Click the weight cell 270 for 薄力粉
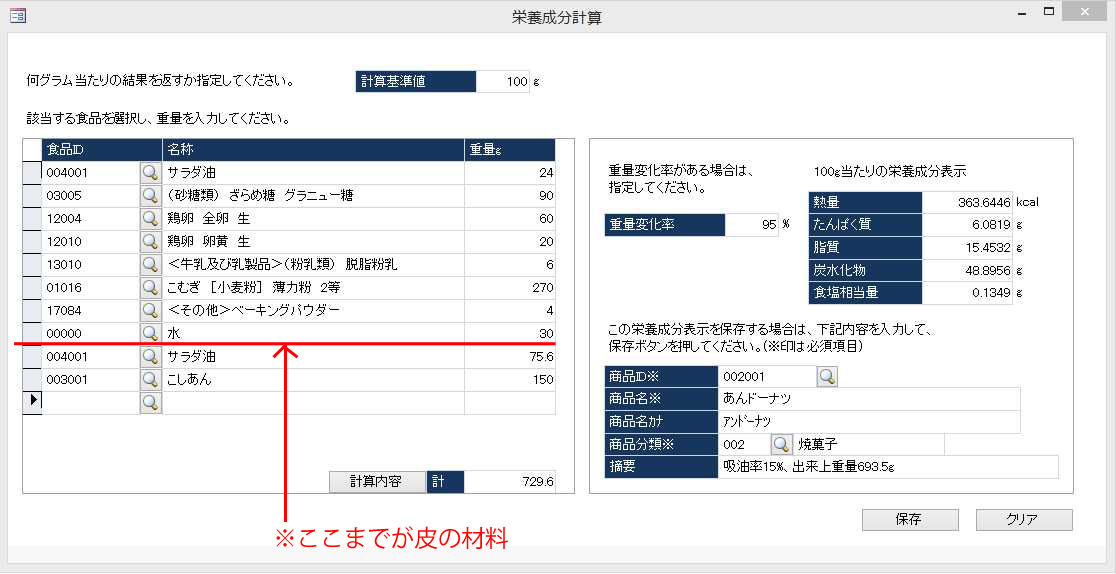 (x=510, y=288)
